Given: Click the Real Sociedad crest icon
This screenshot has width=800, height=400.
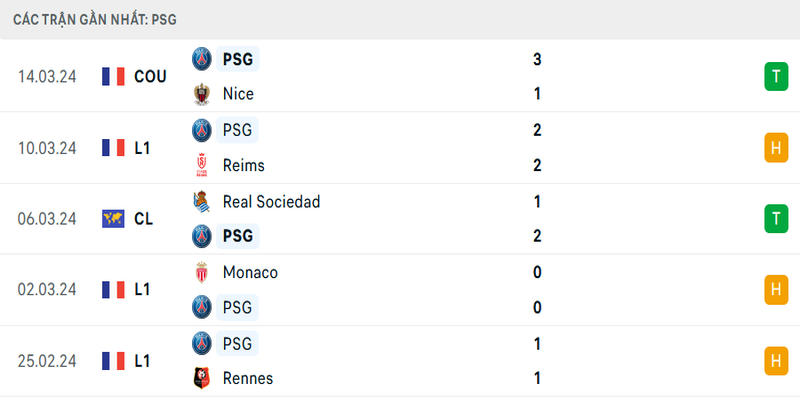Looking at the screenshot, I should (x=202, y=201).
